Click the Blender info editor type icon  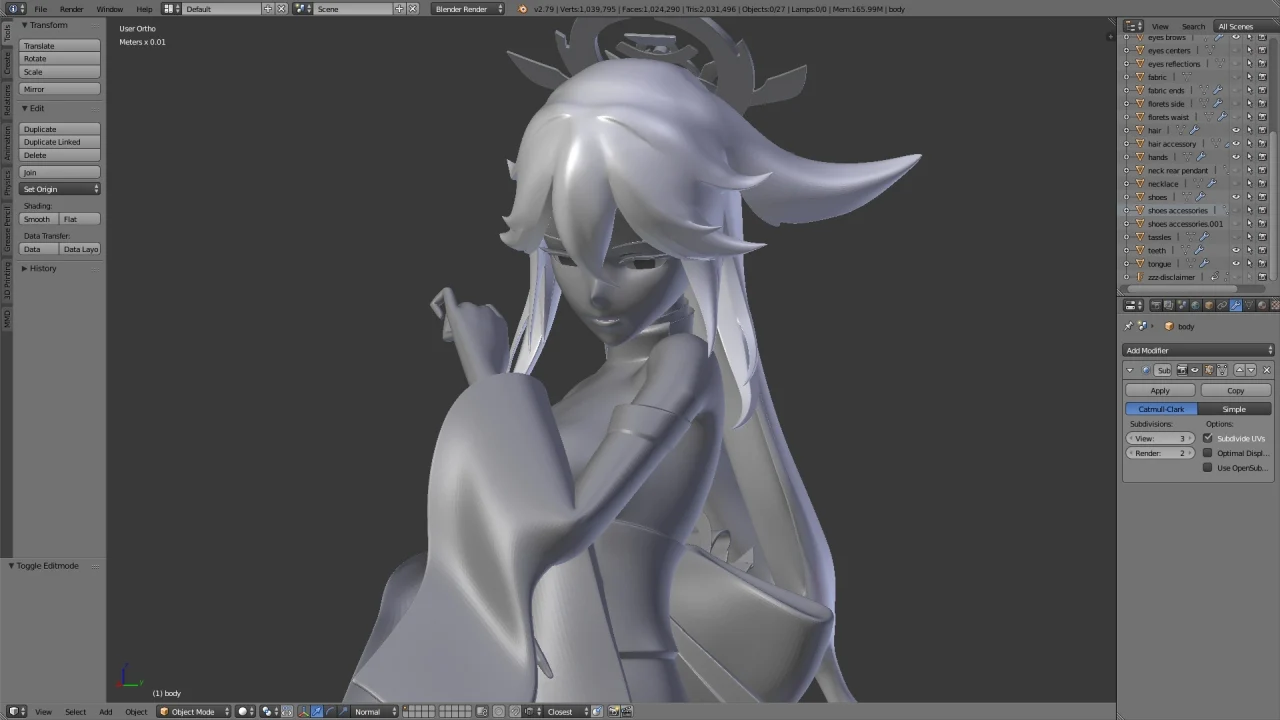17,9
